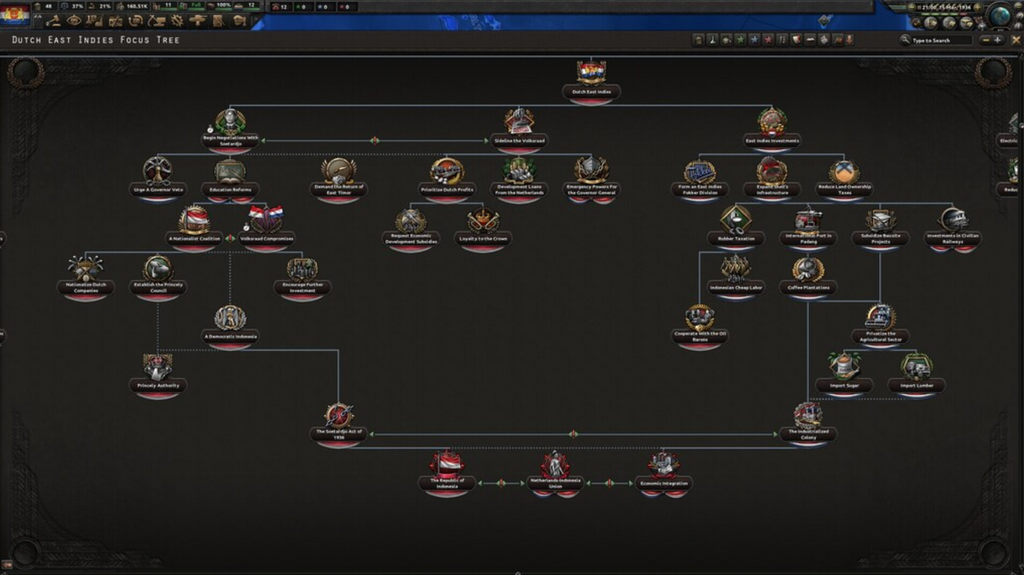
Task: Click the date display to pause game
Action: pos(946,7)
